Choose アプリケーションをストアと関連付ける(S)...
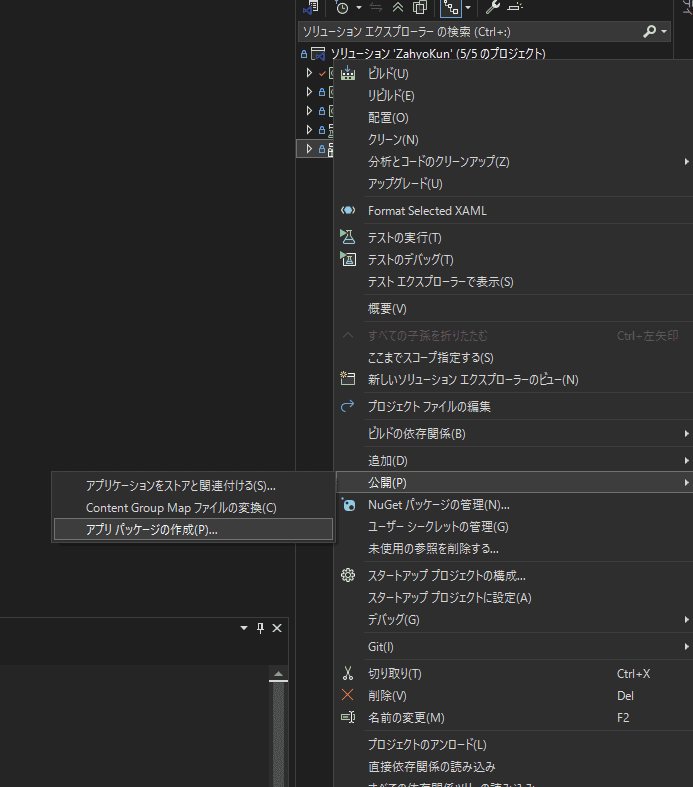 193,486
